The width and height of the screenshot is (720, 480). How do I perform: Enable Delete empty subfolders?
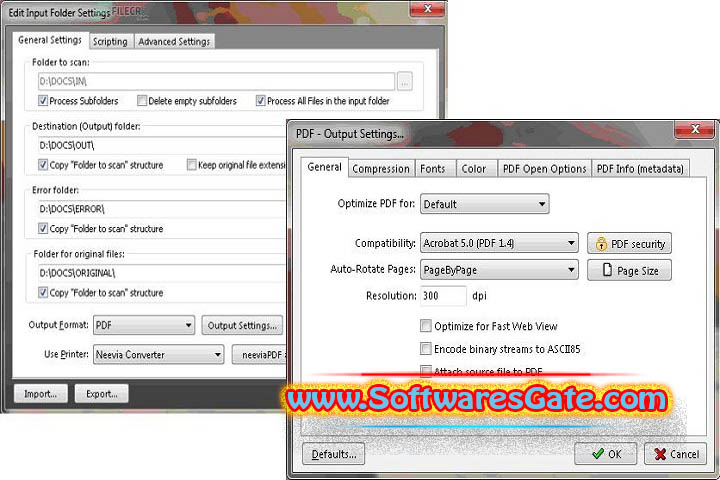(x=142, y=101)
